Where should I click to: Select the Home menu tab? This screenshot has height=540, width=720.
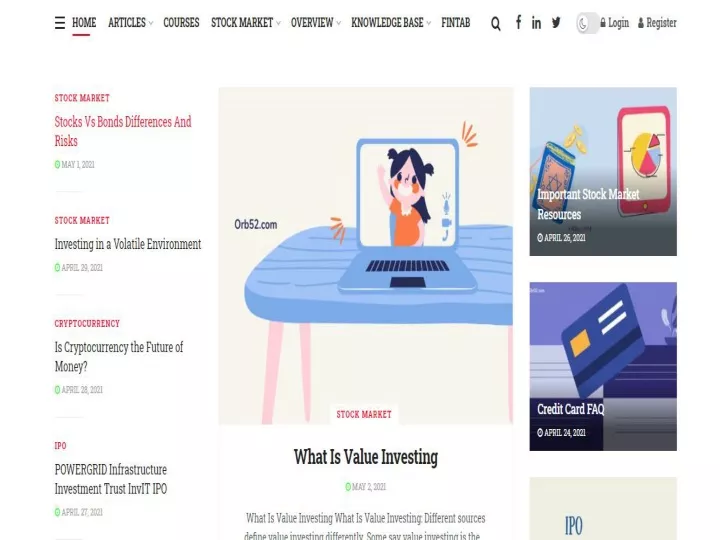[x=84, y=22]
